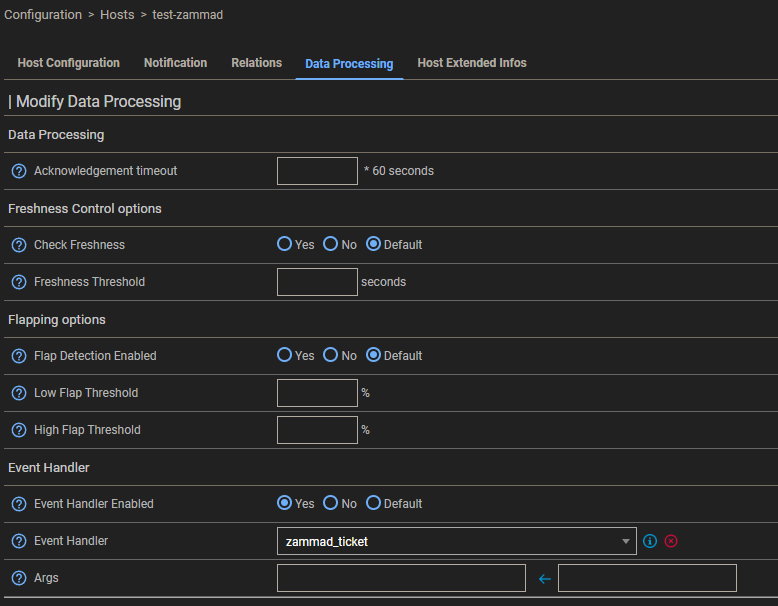Open the Event Handler zammad_ticket dropdown
Image resolution: width=778 pixels, height=606 pixels.
coord(456,541)
